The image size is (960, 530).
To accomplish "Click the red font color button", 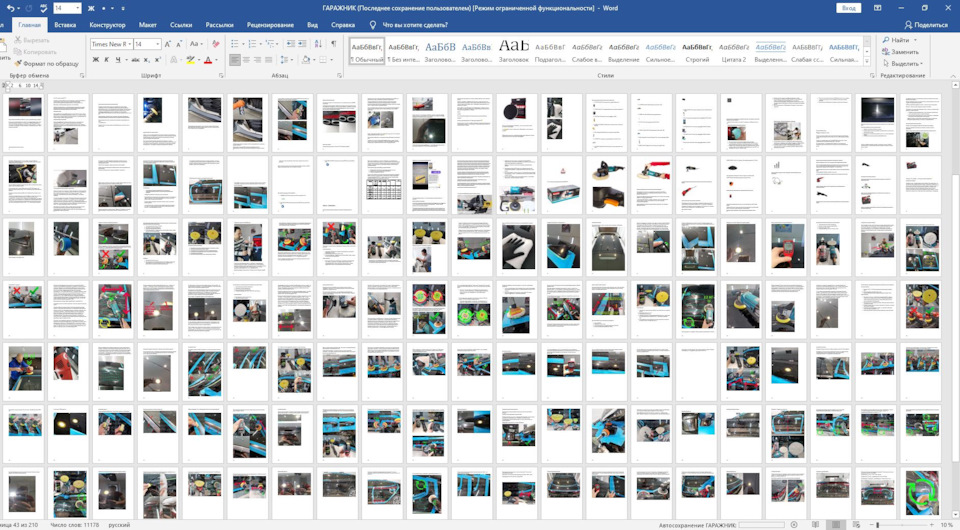I will pyautogui.click(x=208, y=60).
